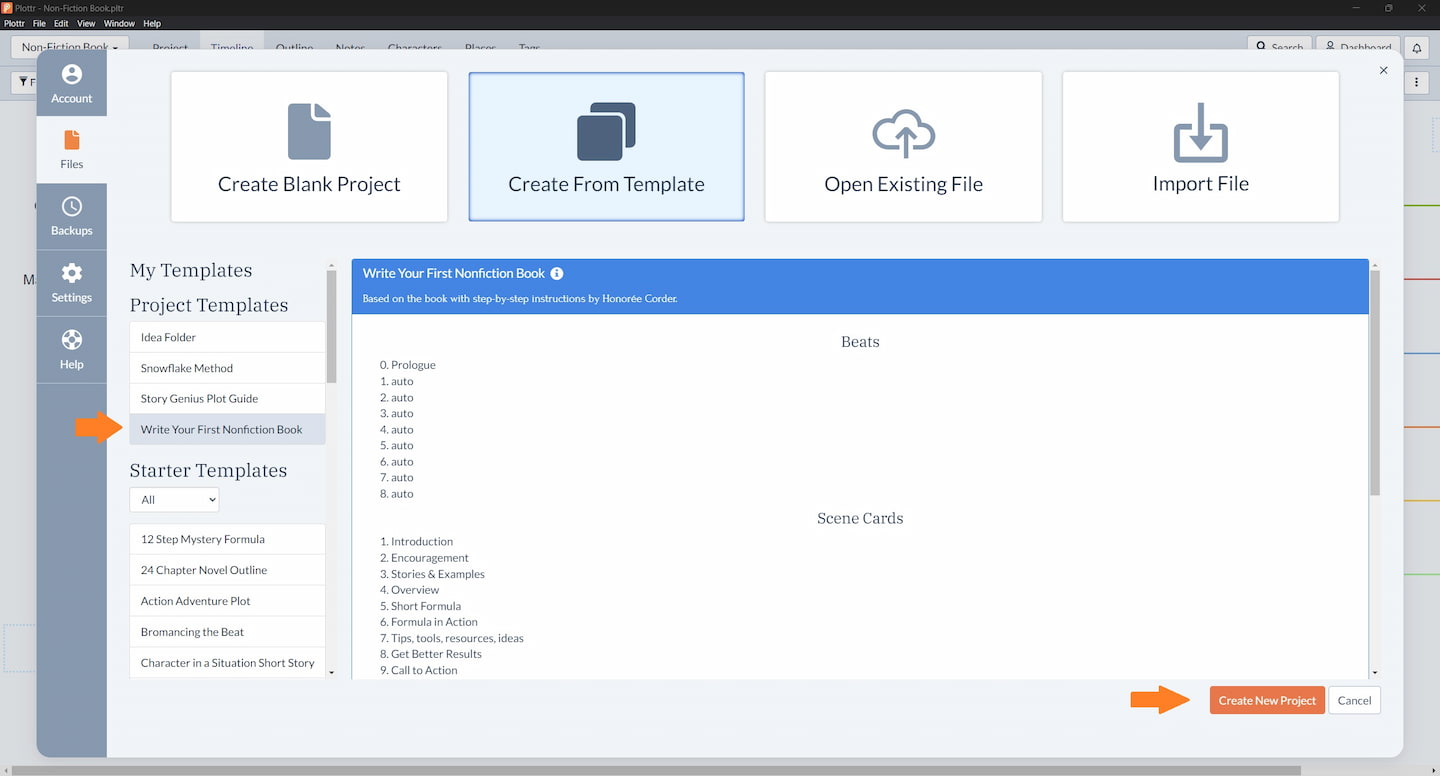1440x776 pixels.
Task: Select the Bromancing the Beat template
Action: (x=227, y=632)
